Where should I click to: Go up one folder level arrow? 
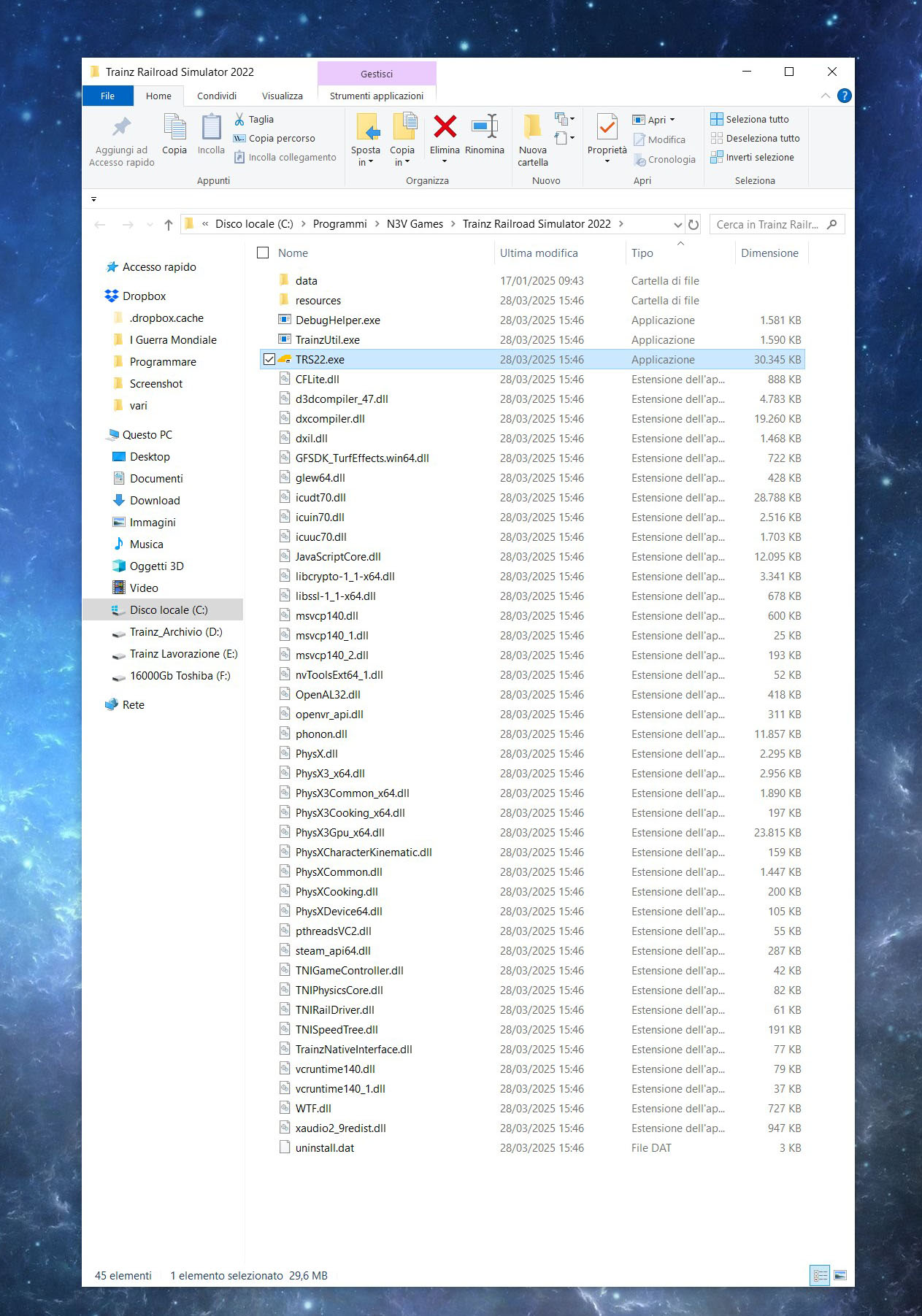[x=169, y=225]
